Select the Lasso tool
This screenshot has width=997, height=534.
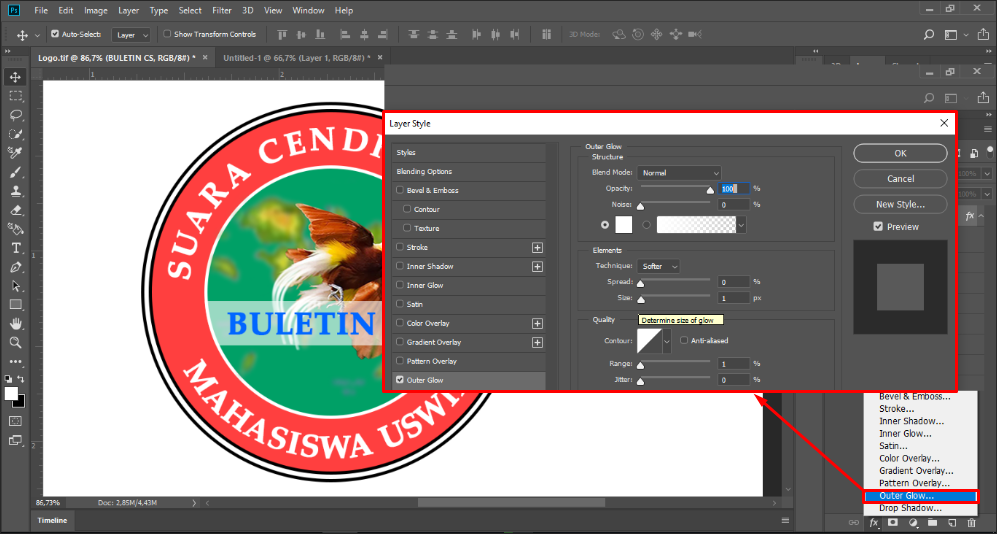click(15, 116)
